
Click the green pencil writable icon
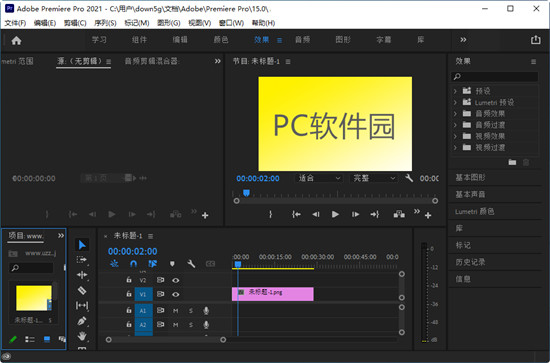point(13,339)
